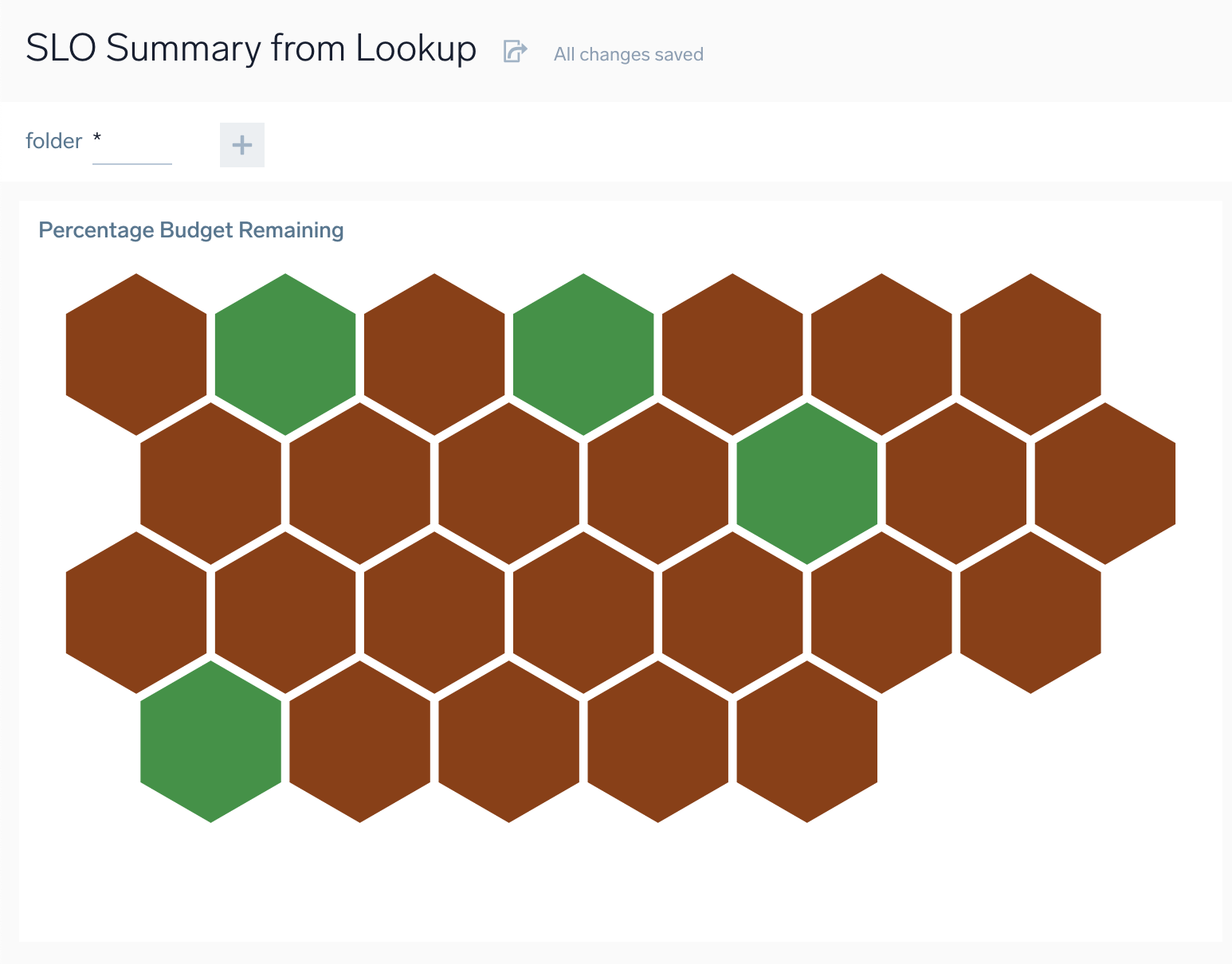Select the Percentage Budget Remaining panel title
Image resolution: width=1232 pixels, height=964 pixels.
191,230
